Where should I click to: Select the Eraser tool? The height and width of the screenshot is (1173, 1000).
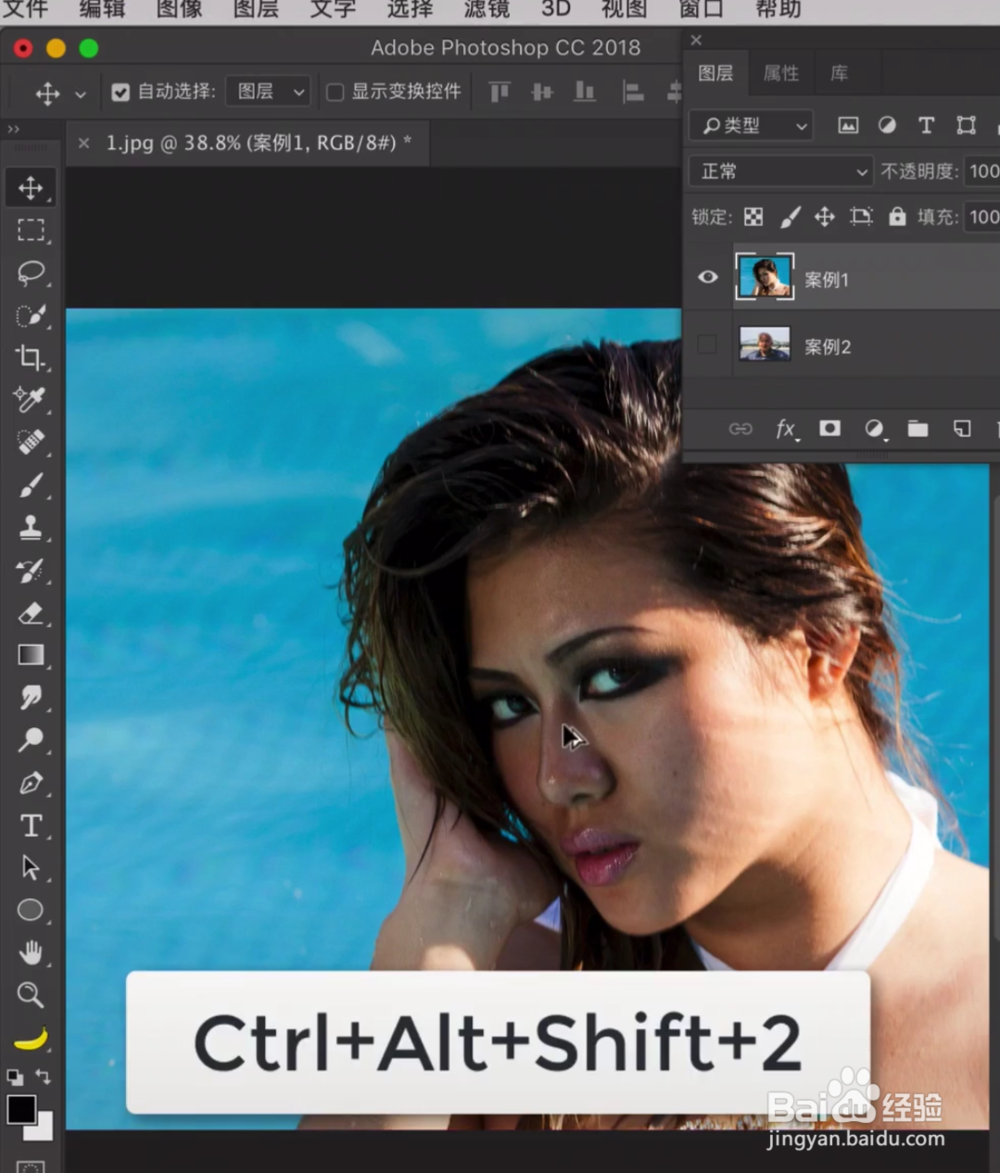[31, 613]
